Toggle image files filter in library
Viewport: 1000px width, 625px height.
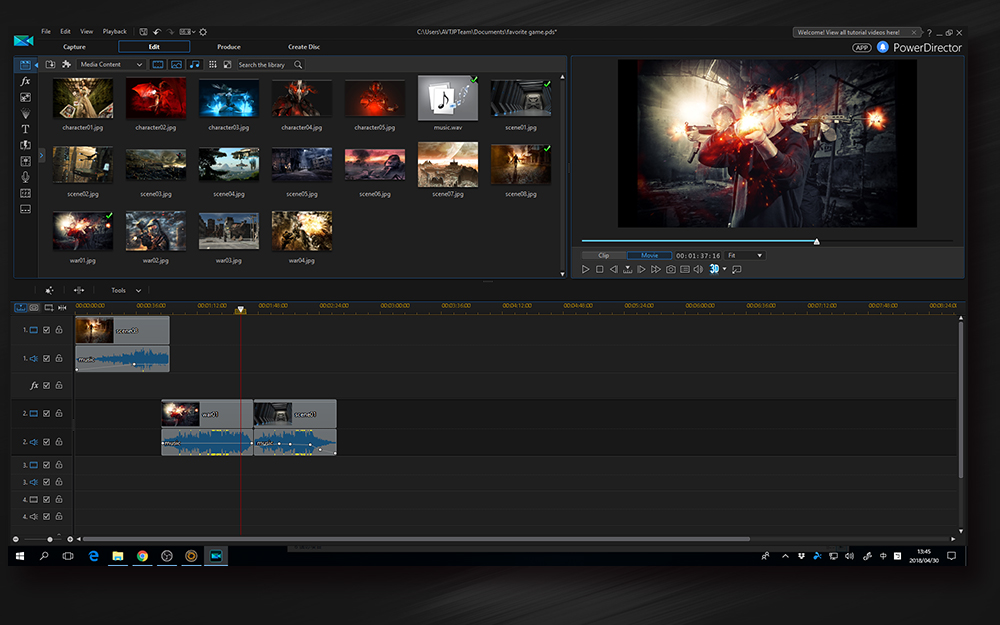[x=177, y=64]
